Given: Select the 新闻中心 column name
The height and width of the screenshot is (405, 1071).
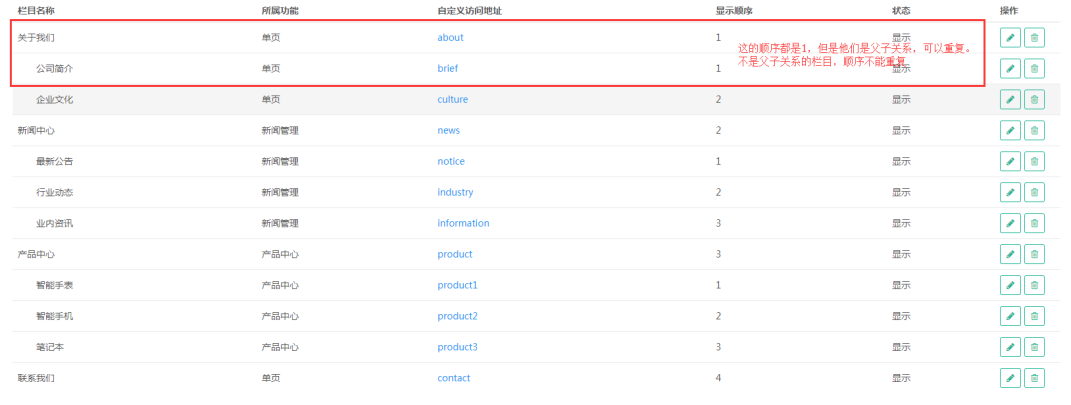Looking at the screenshot, I should point(35,131).
